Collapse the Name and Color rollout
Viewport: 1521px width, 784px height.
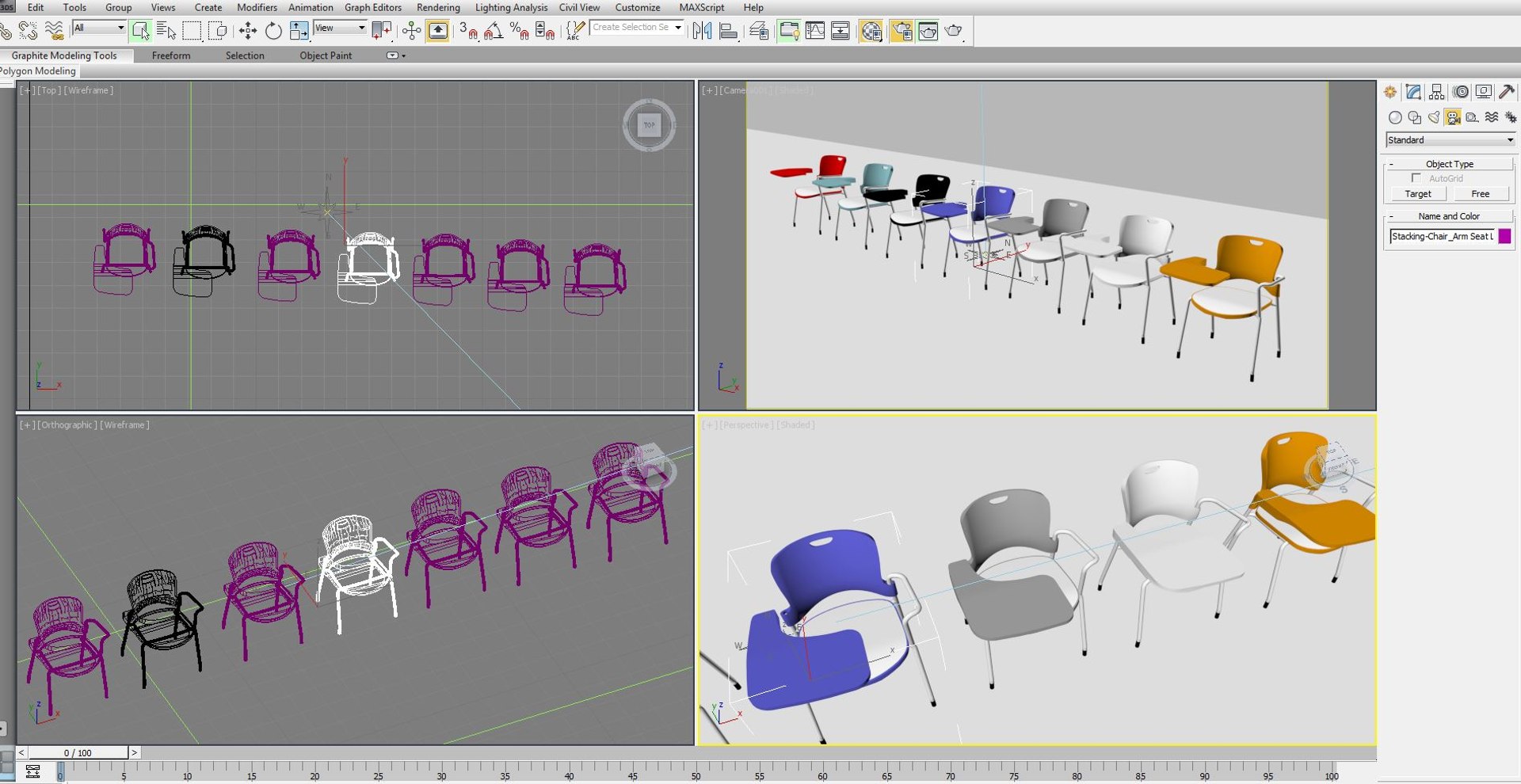(1449, 216)
